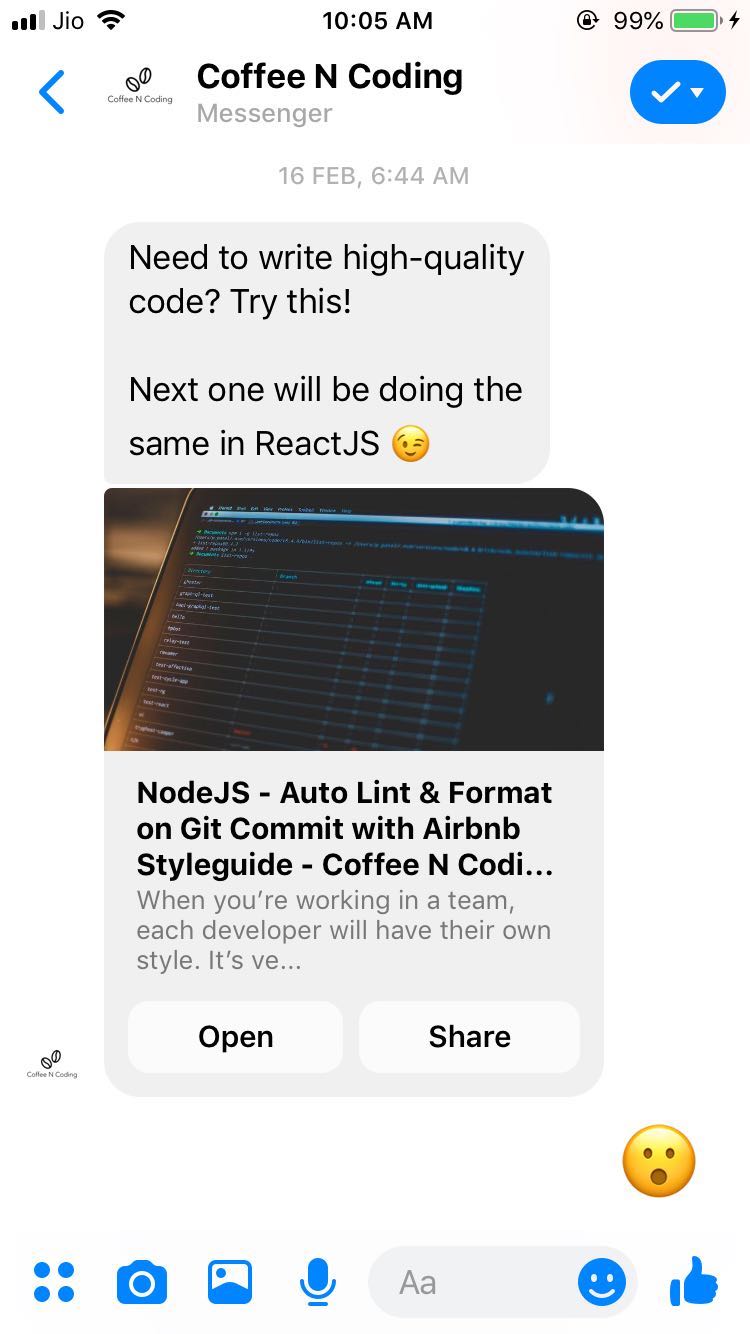
Task: Tap the Coffee N Coding conversation title
Action: [330, 77]
